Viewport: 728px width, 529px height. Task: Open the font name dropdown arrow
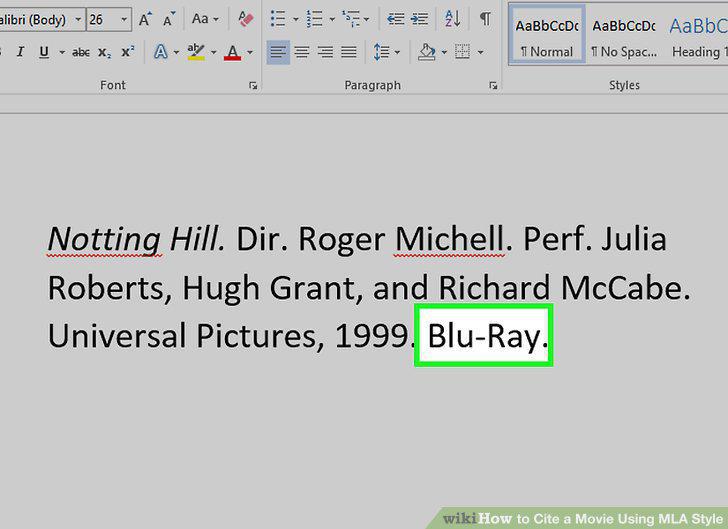click(78, 20)
